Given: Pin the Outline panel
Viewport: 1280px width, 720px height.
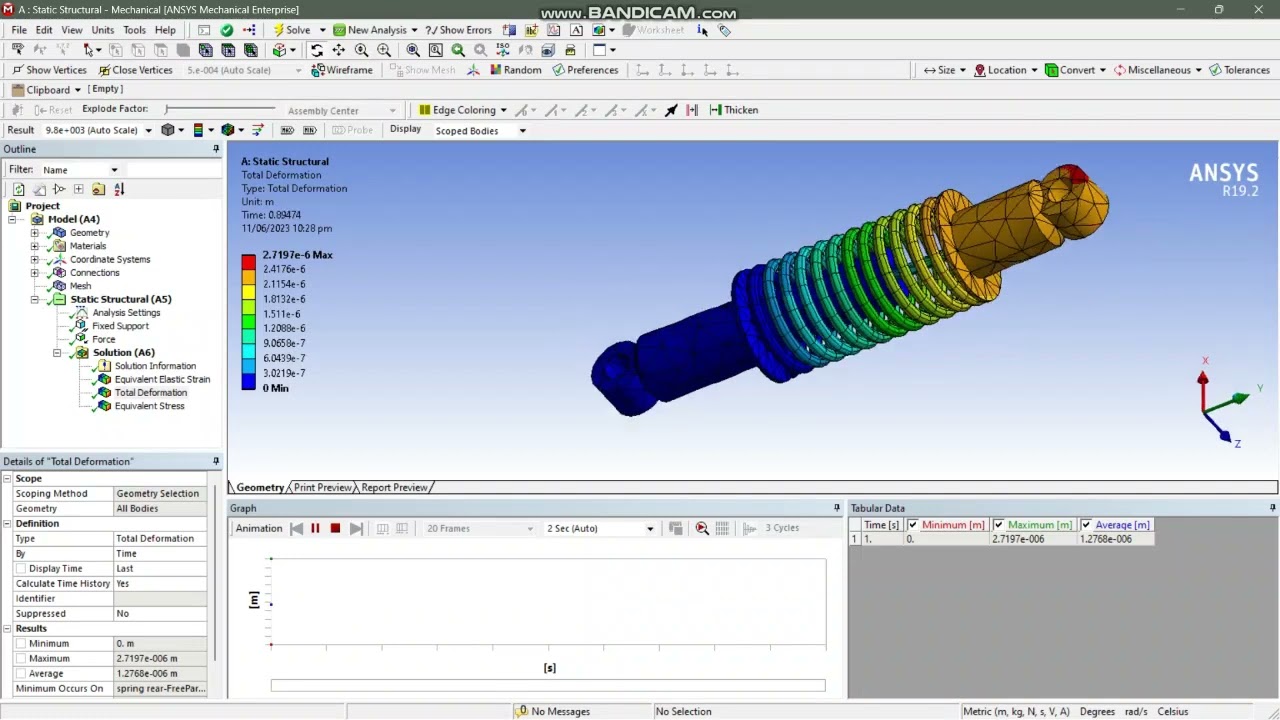Looking at the screenshot, I should [x=216, y=149].
